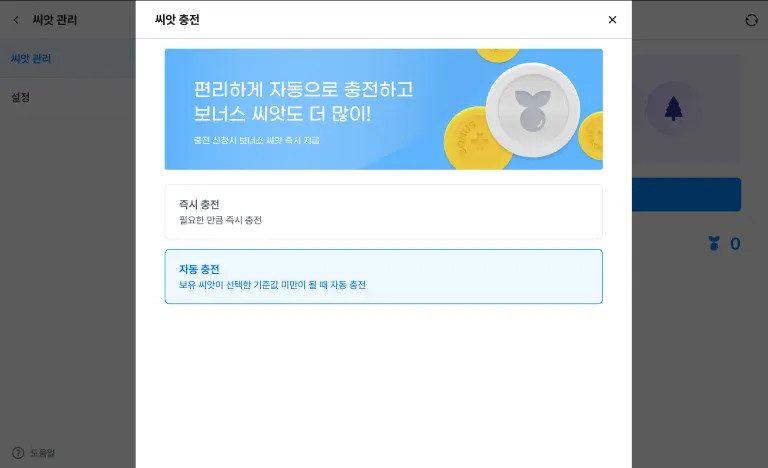Viewport: 768px width, 468px height.
Task: Click the 씨앗 관리 page header title
Action: [55, 20]
